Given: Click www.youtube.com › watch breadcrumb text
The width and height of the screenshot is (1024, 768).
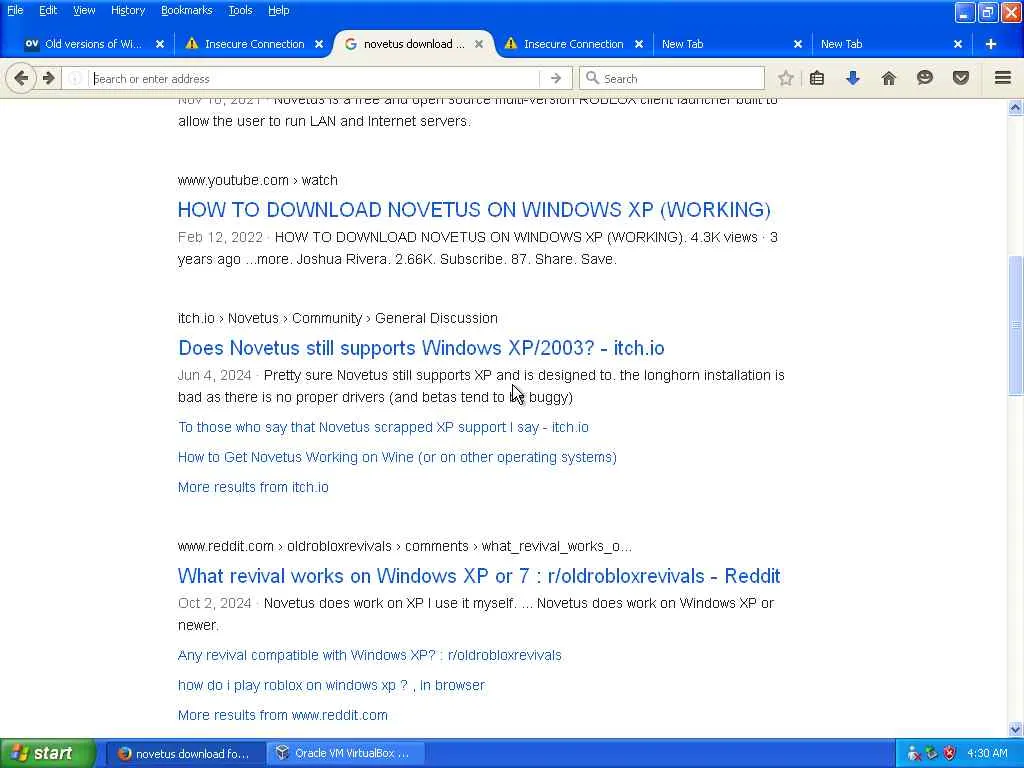Looking at the screenshot, I should click(x=257, y=180).
